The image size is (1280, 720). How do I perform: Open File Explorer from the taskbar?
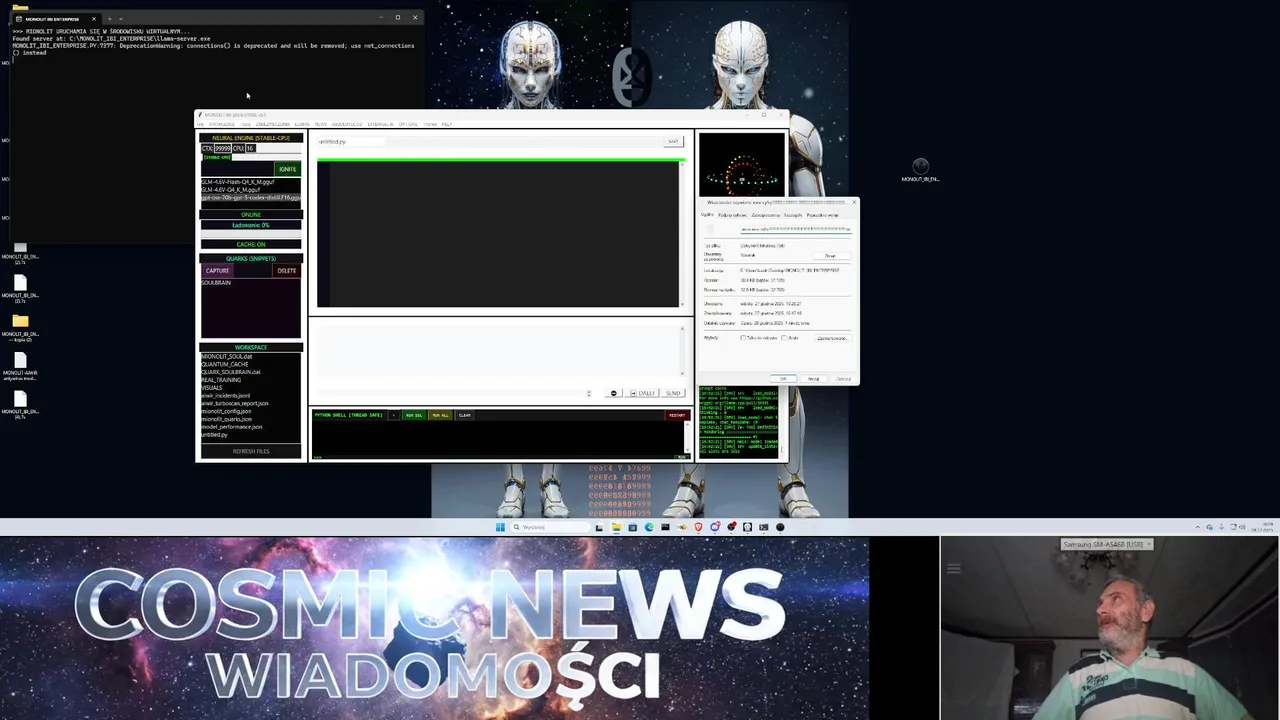(616, 527)
